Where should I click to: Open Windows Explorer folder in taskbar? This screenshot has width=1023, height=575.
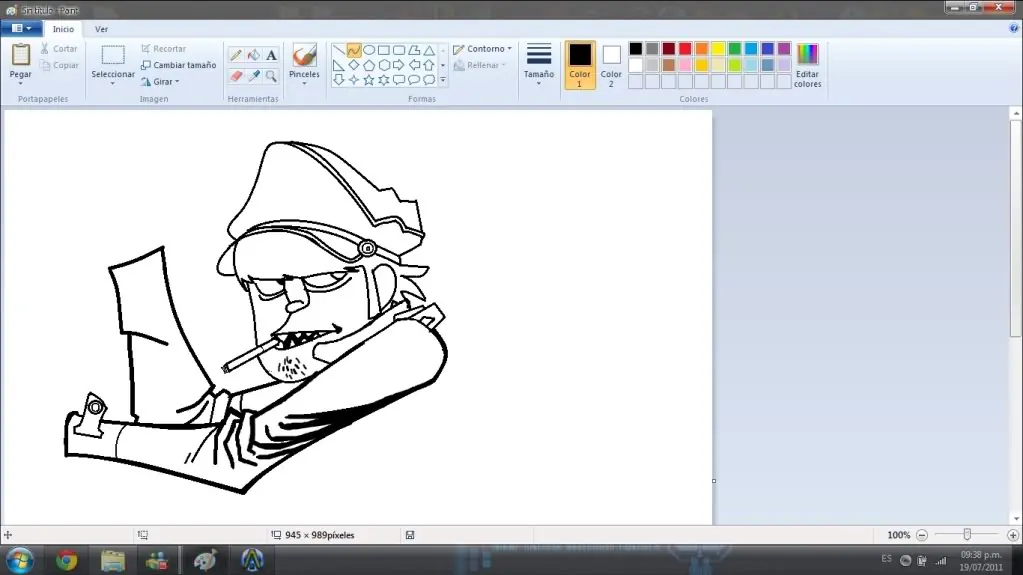(x=113, y=561)
